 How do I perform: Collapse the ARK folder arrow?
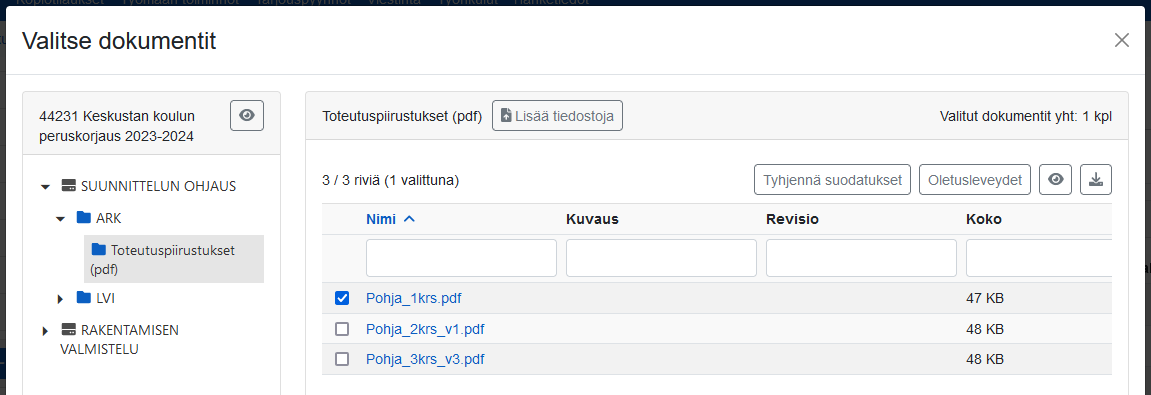[x=61, y=219]
